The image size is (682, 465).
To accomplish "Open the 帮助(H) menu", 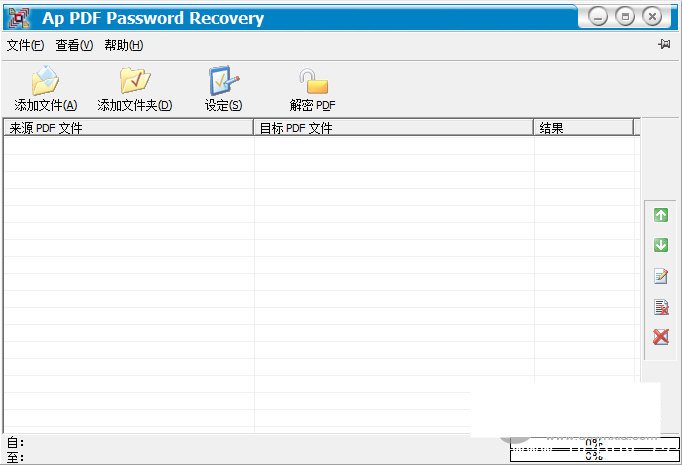I will click(x=123, y=45).
